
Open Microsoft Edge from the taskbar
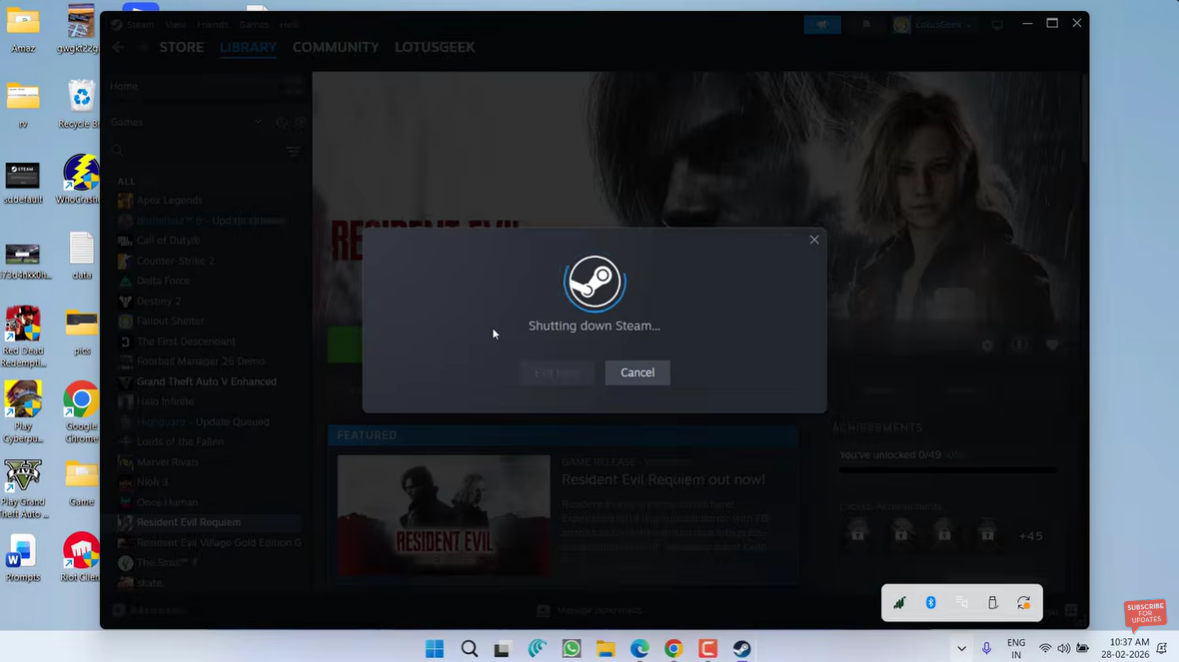639,649
